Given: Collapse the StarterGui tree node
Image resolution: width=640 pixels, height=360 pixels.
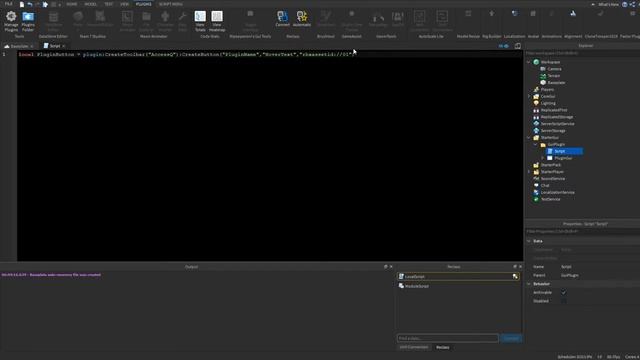Looking at the screenshot, I should pos(529,138).
